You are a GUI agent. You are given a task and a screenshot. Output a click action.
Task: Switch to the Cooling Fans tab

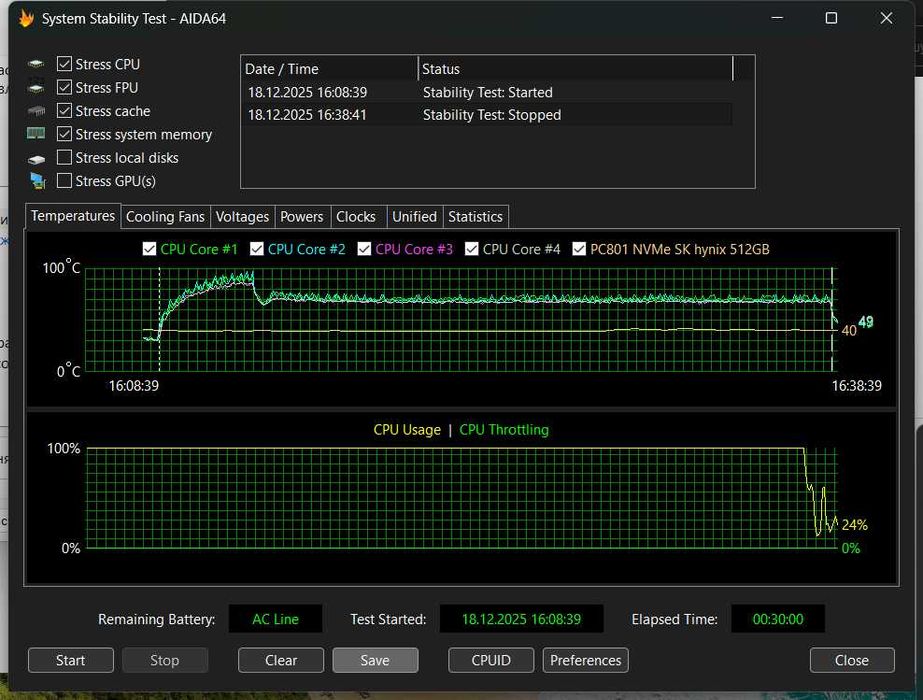click(165, 217)
